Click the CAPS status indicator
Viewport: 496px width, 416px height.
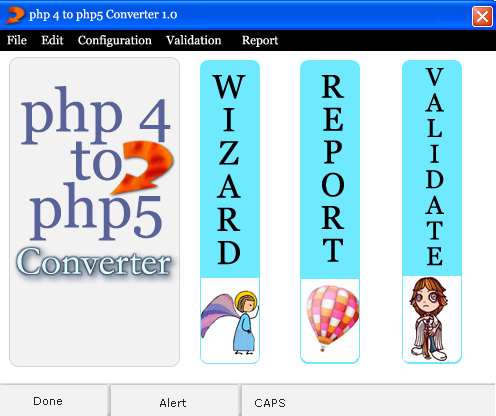(270, 403)
